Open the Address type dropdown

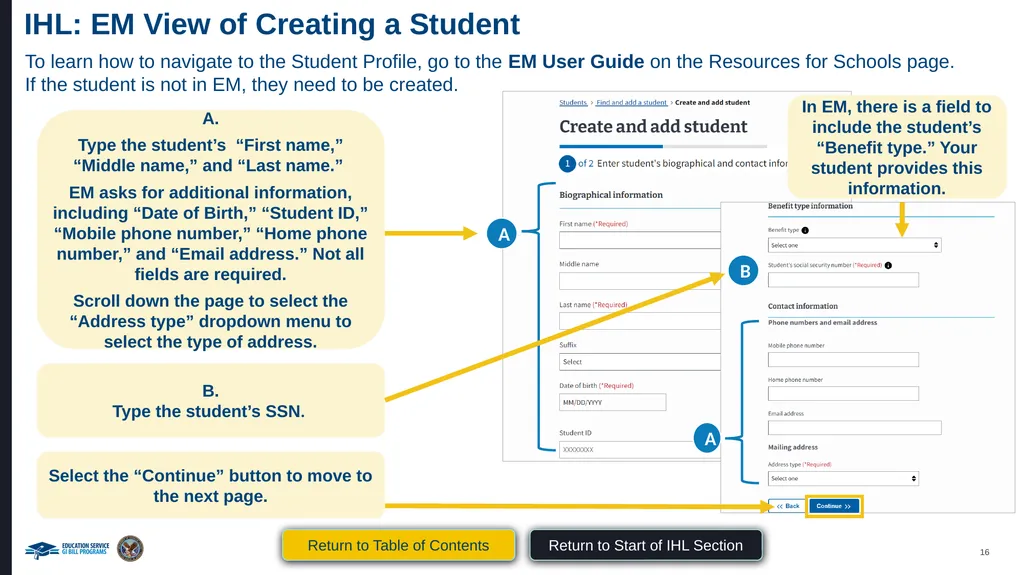843,478
